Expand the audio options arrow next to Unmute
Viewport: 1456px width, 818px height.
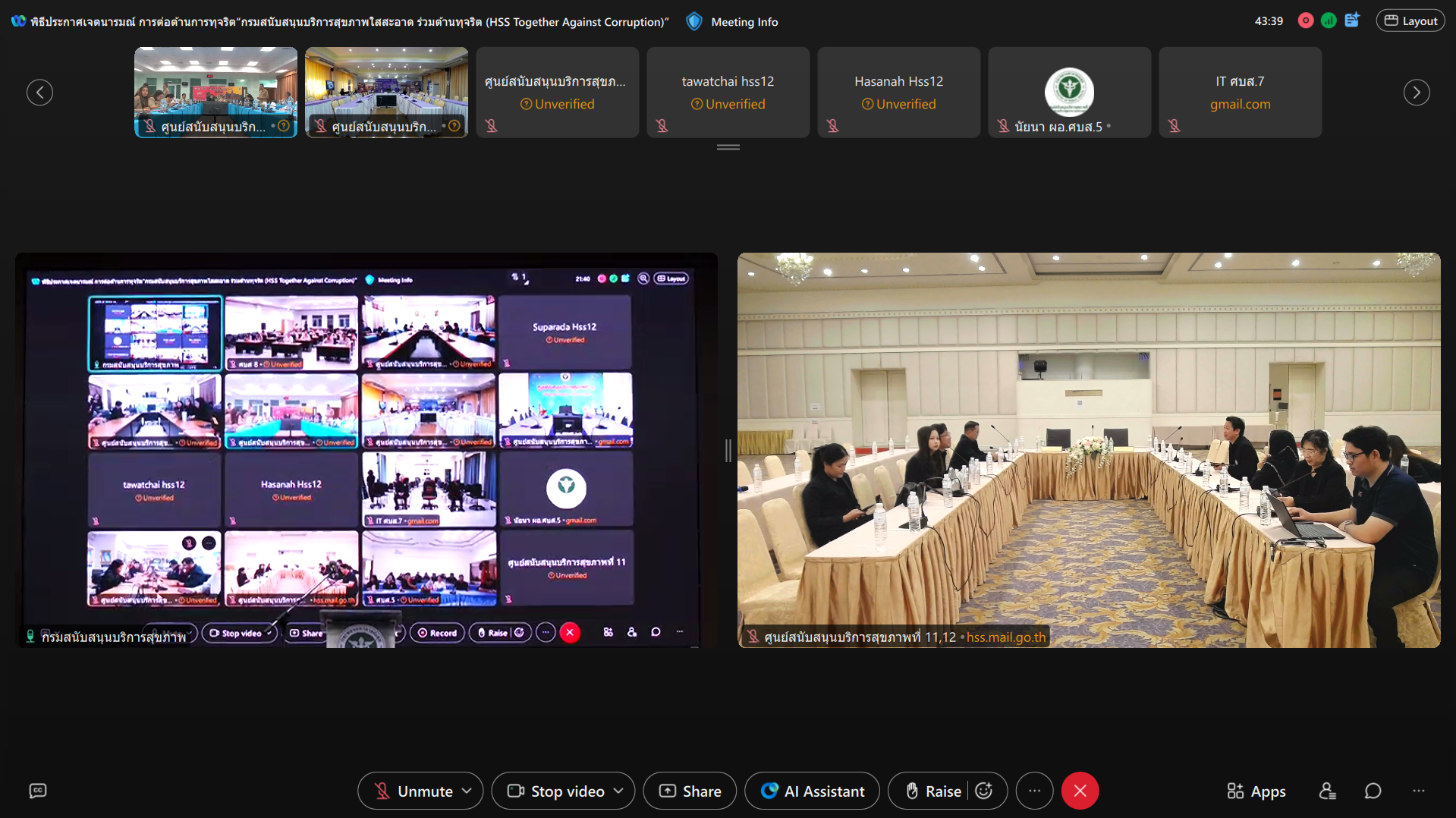pos(467,791)
